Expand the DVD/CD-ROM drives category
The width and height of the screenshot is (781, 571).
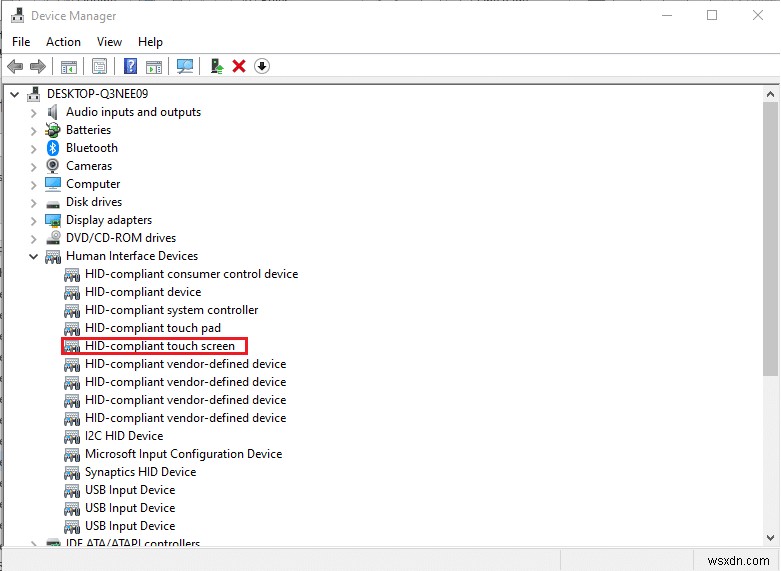pyautogui.click(x=33, y=239)
